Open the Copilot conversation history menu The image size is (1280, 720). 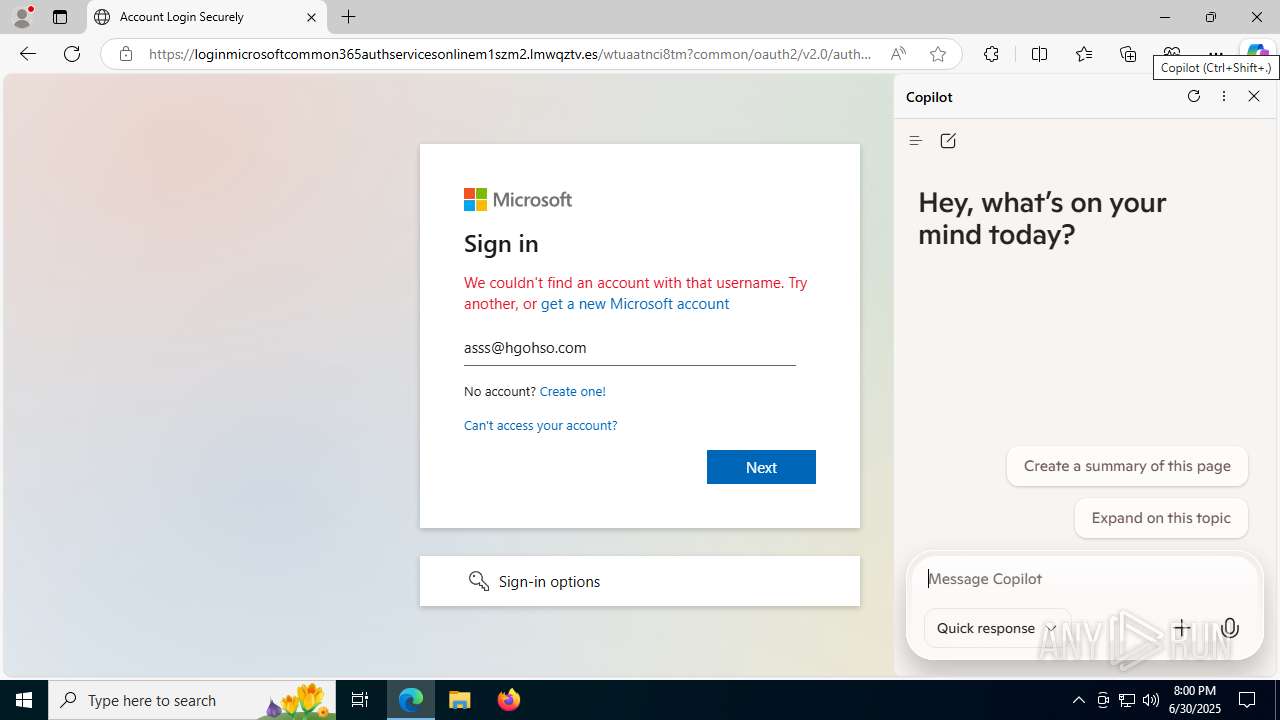click(915, 141)
